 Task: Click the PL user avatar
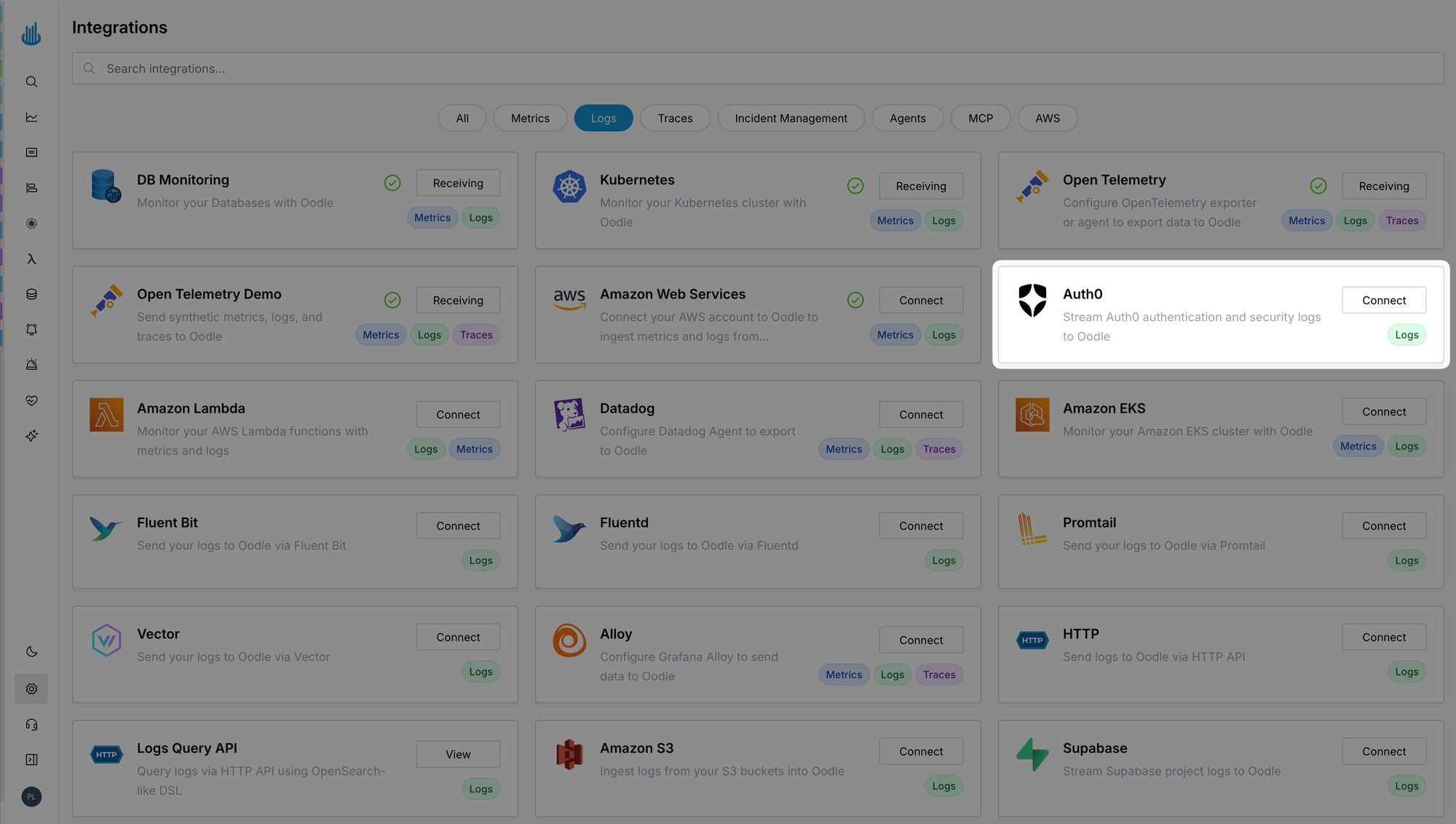point(31,796)
